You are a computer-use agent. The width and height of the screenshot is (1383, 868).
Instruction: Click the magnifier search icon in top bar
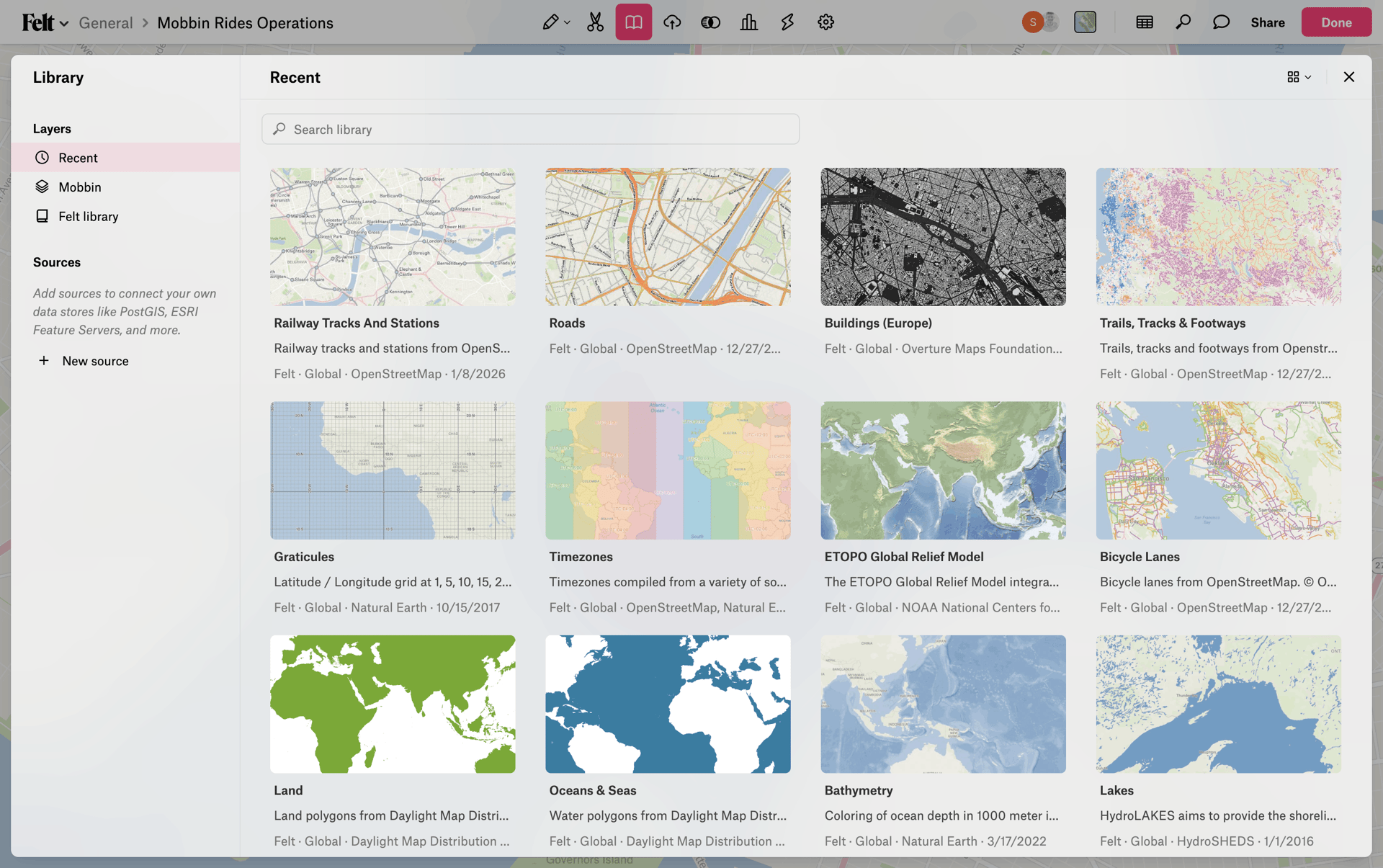click(1183, 22)
